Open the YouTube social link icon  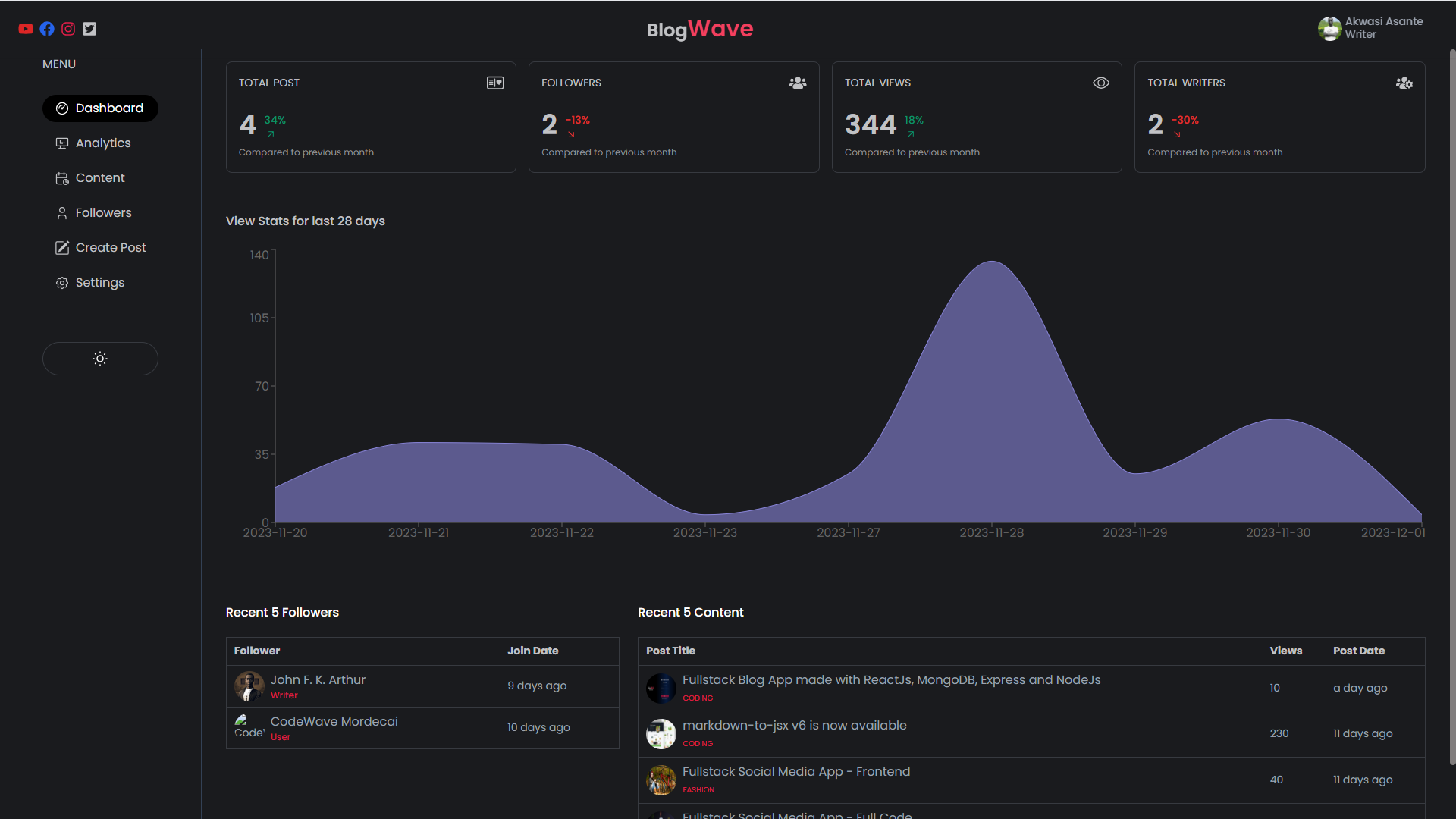pos(26,29)
